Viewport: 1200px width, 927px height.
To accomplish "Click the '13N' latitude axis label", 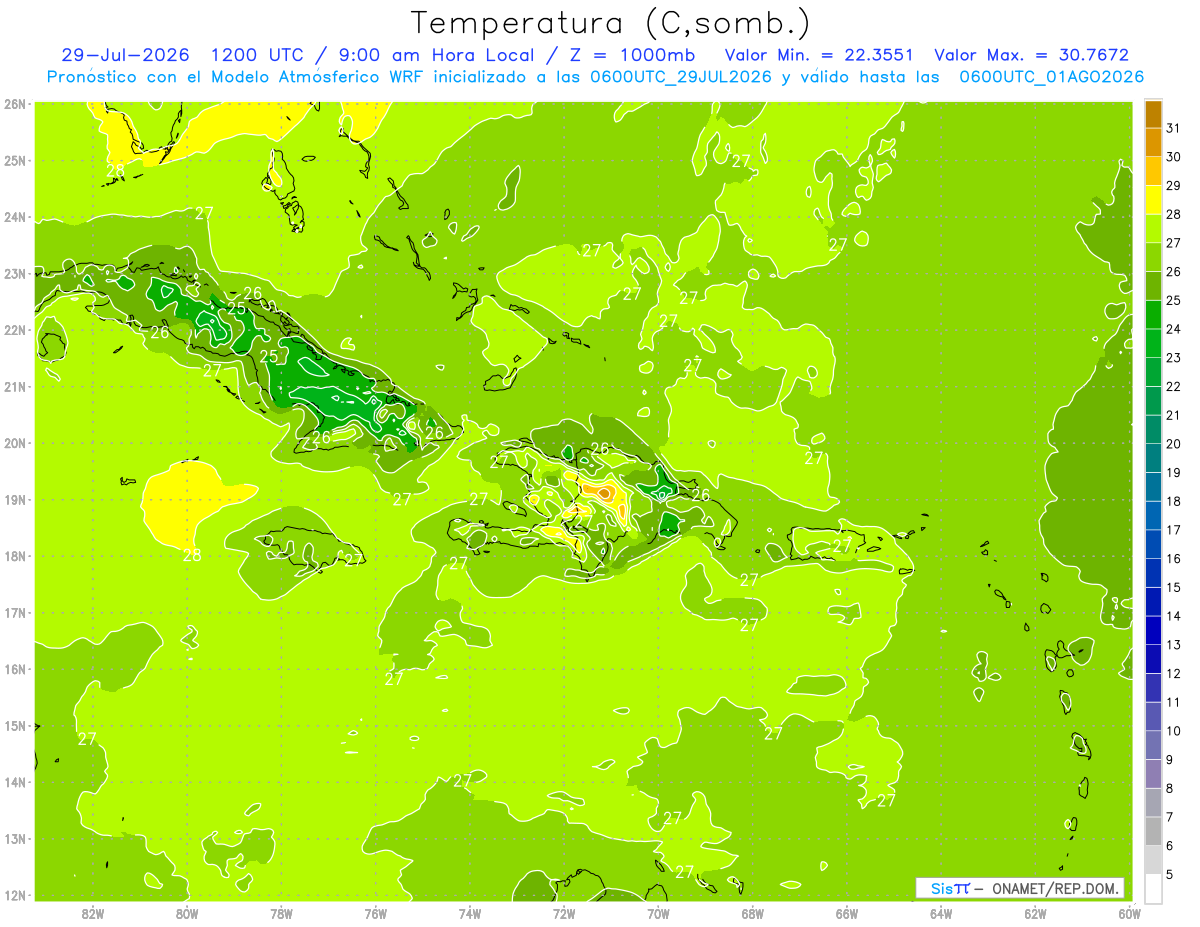I will click(15, 838).
